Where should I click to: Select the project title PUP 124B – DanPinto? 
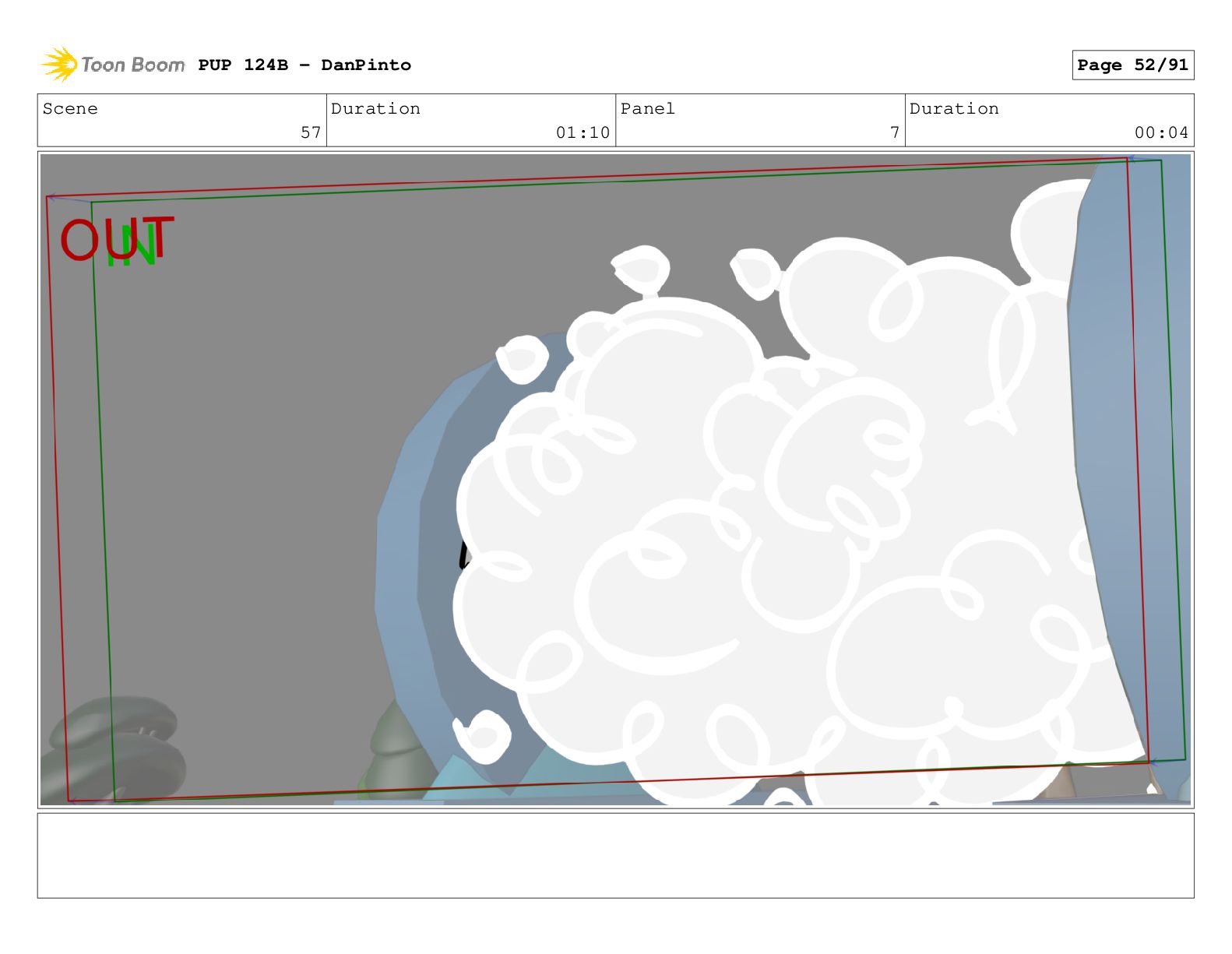pyautogui.click(x=304, y=65)
